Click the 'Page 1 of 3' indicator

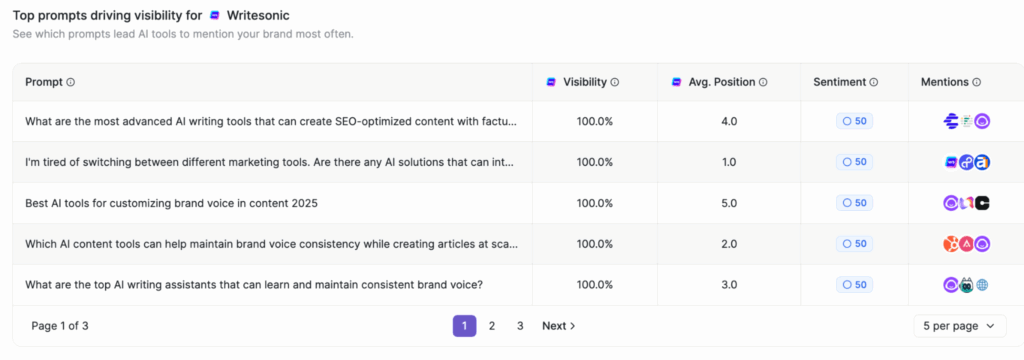[59, 326]
